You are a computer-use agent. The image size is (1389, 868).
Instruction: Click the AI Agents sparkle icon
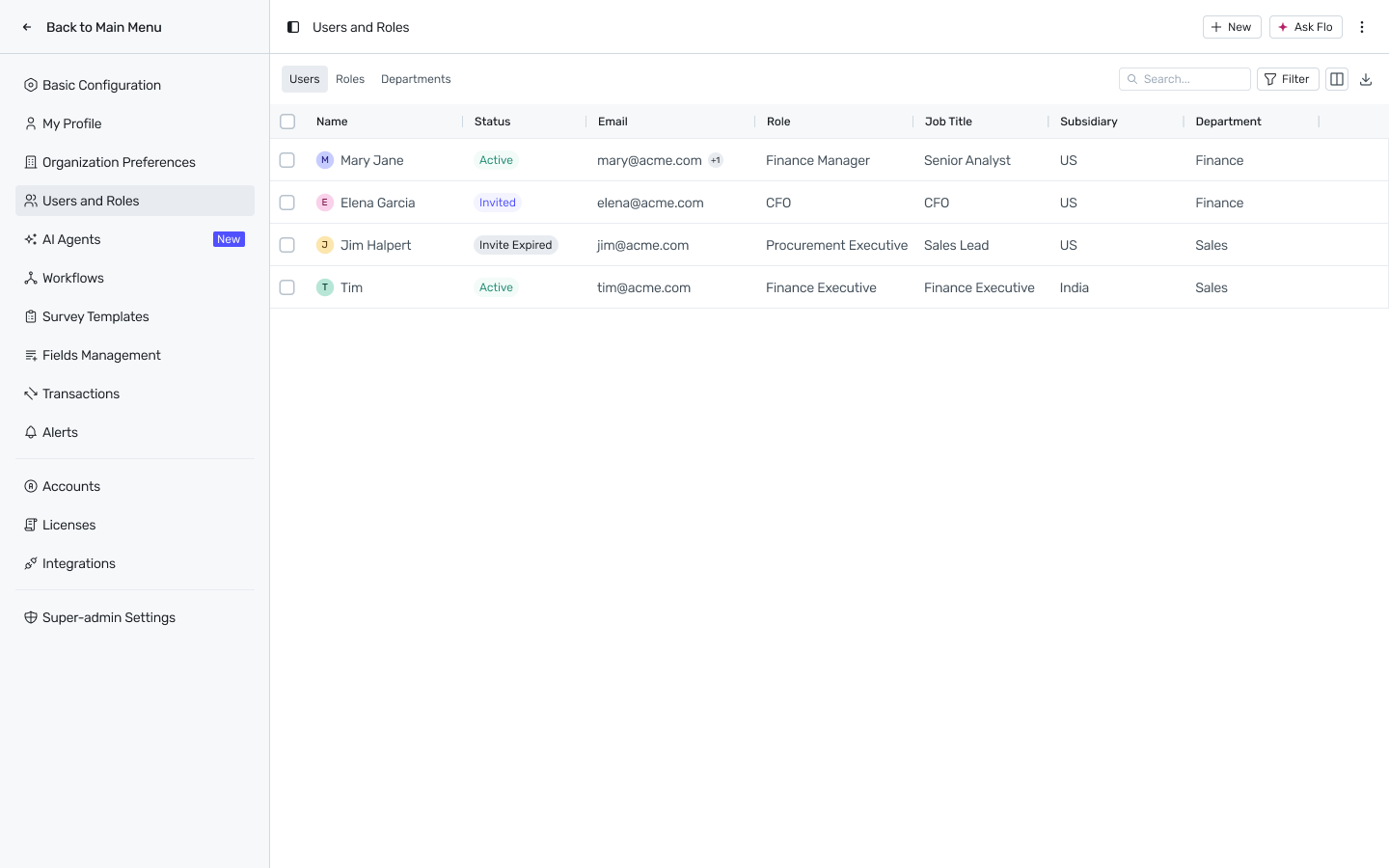pos(31,239)
